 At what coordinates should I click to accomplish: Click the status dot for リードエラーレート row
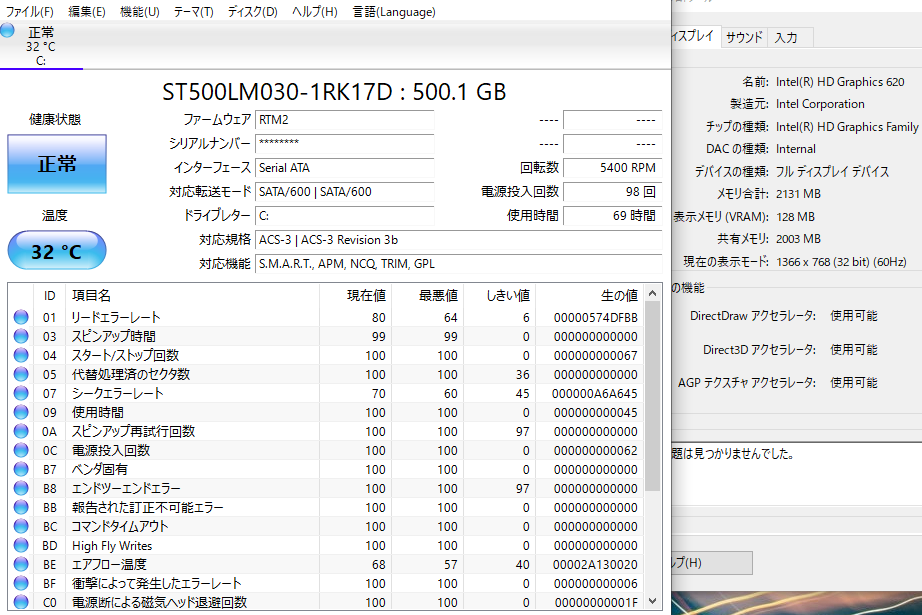point(21,317)
